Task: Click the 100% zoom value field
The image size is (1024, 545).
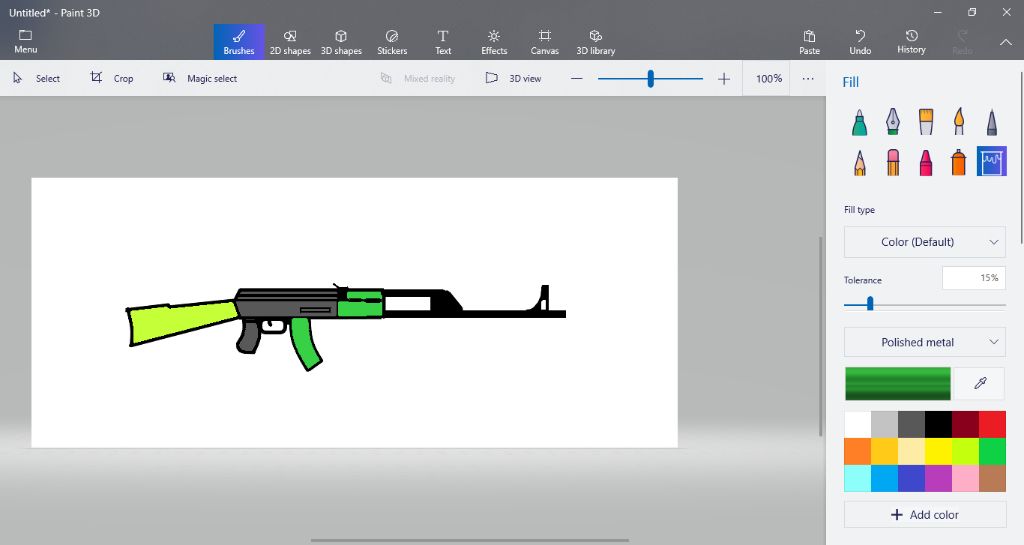Action: pyautogui.click(x=769, y=78)
